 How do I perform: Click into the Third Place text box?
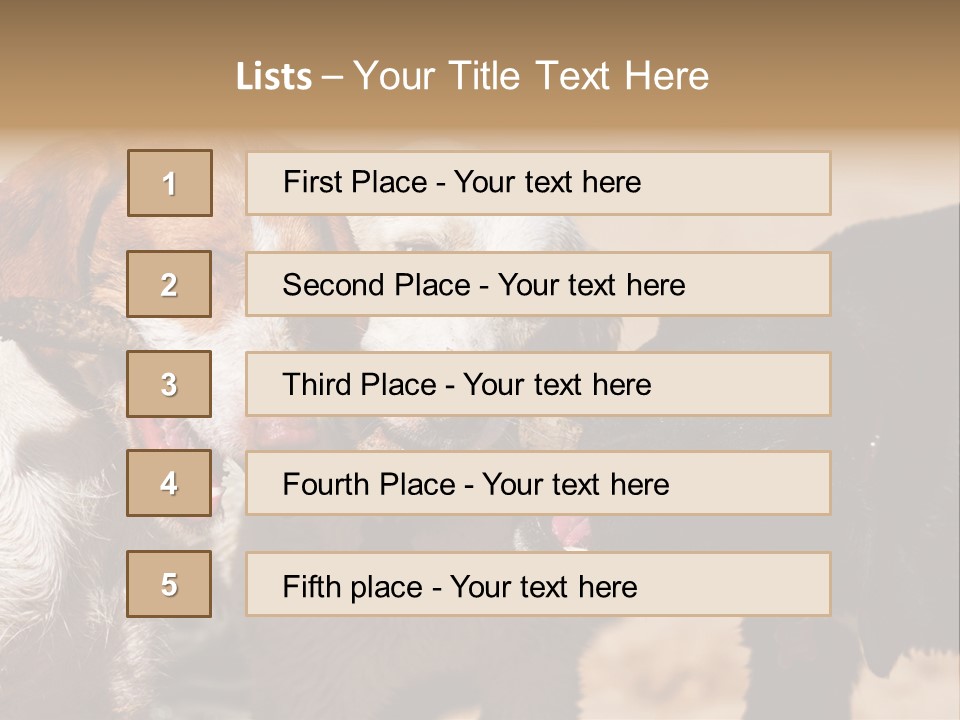(538, 384)
